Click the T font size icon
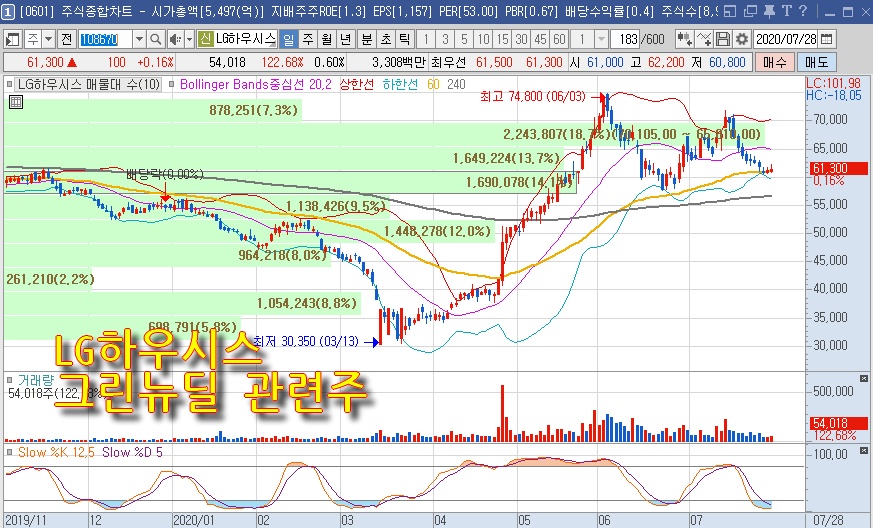Screen dimensions: 873x528 click(787, 11)
